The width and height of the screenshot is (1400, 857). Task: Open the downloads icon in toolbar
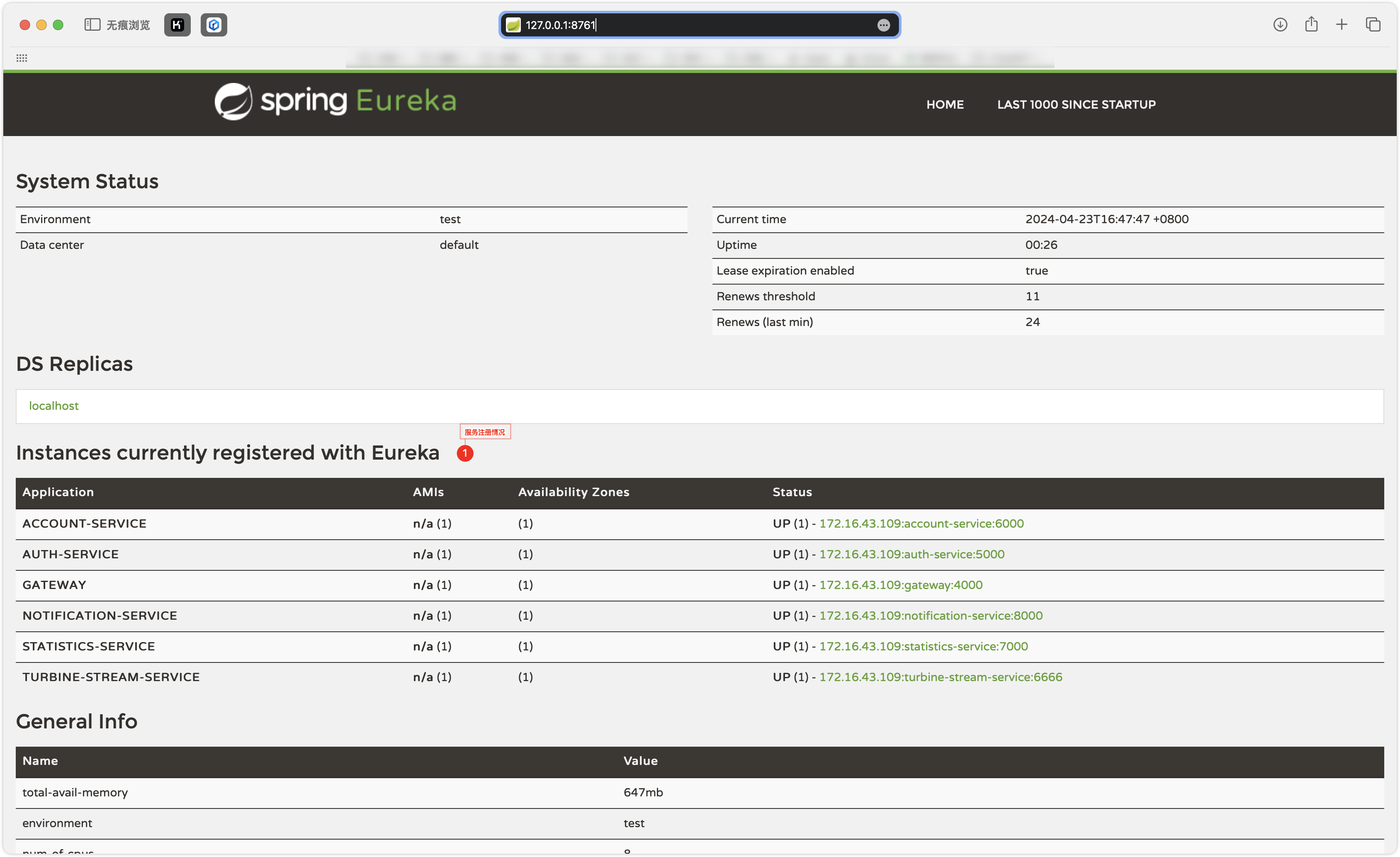[1280, 24]
